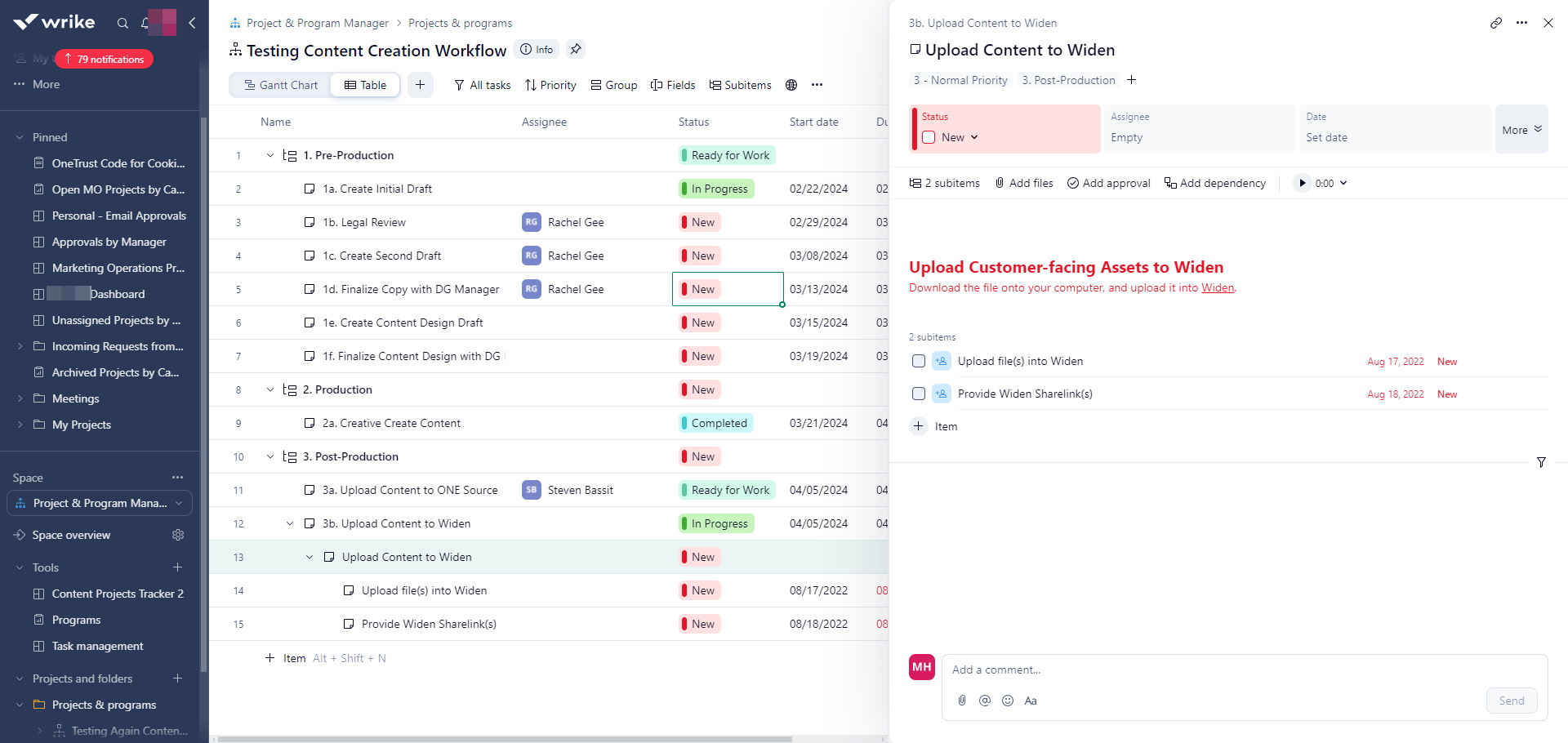Open the 1a. Create Initial Draft task icon
Image resolution: width=1568 pixels, height=743 pixels.
pyautogui.click(x=310, y=189)
